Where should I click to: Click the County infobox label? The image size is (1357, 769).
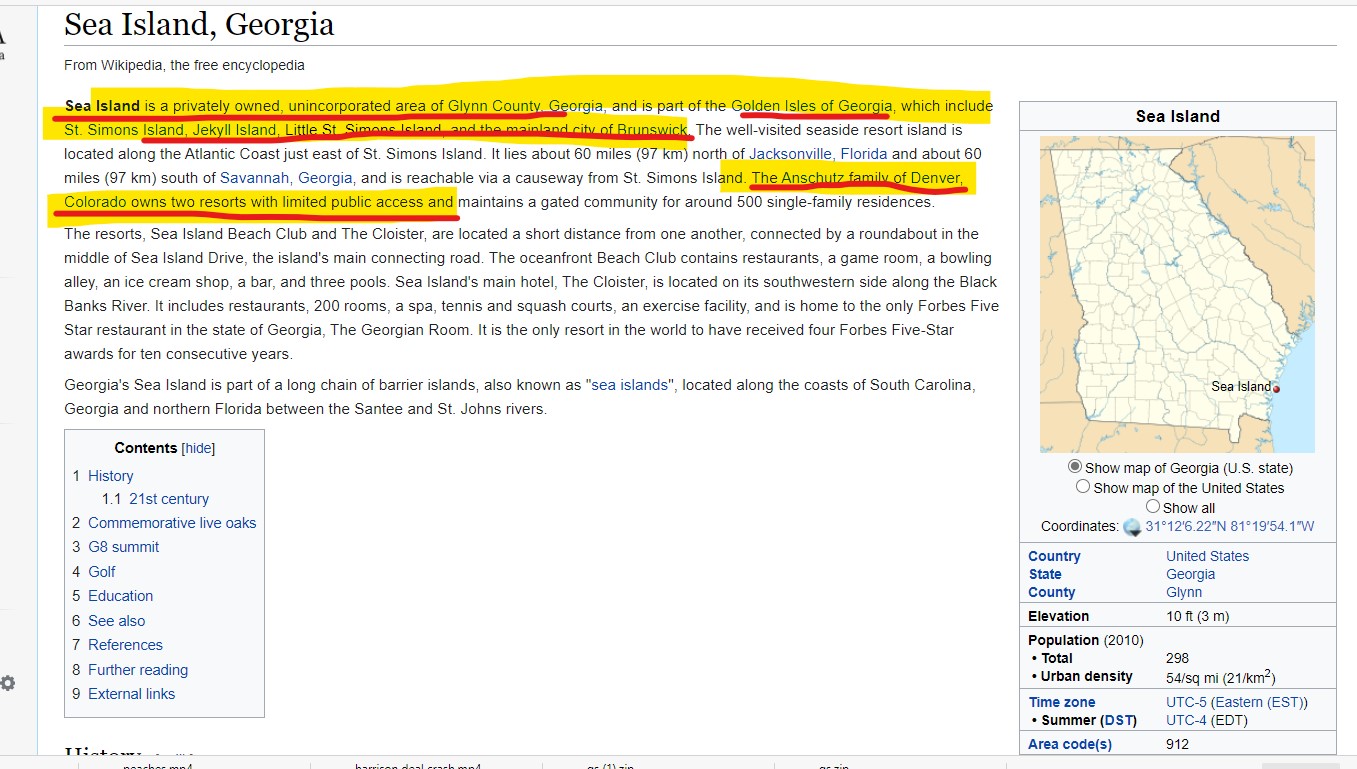click(x=1051, y=592)
